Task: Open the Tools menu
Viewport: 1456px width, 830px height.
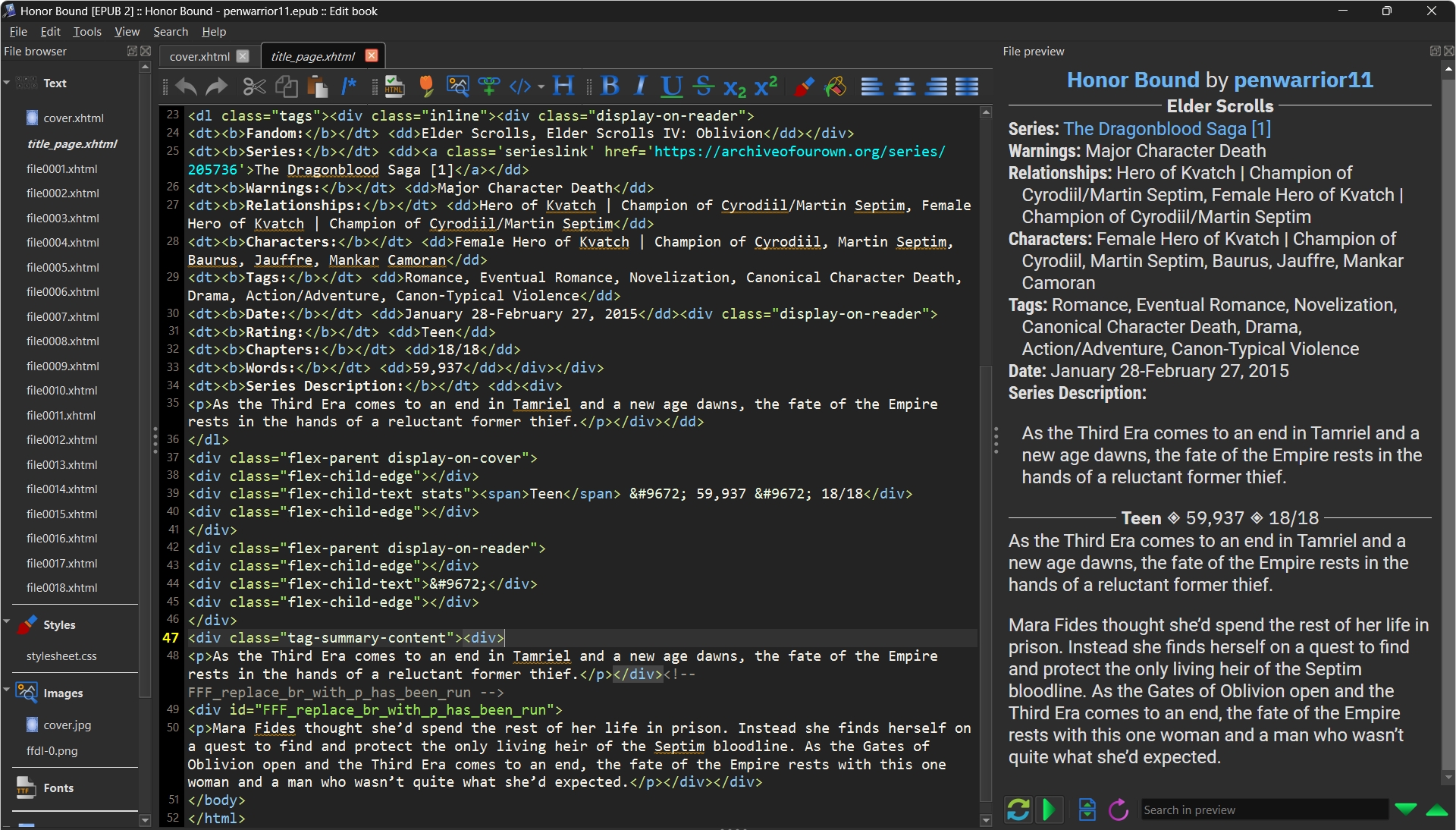Action: click(x=86, y=31)
